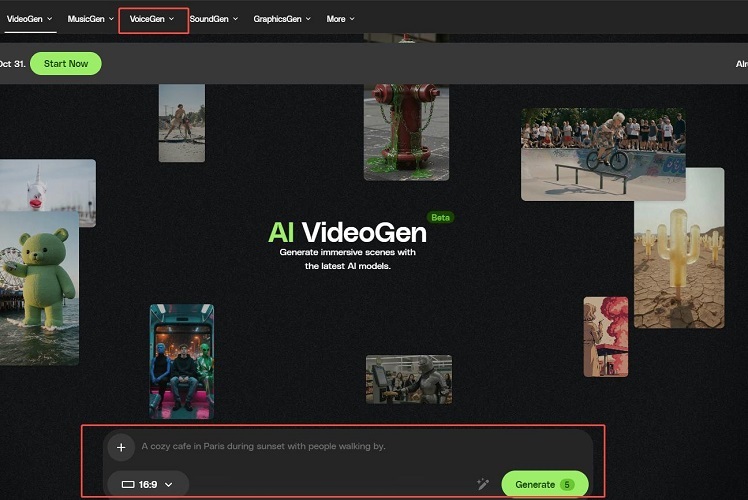This screenshot has height=500, width=748.
Task: Click the Beta badge next to VideoGen
Action: point(440,217)
